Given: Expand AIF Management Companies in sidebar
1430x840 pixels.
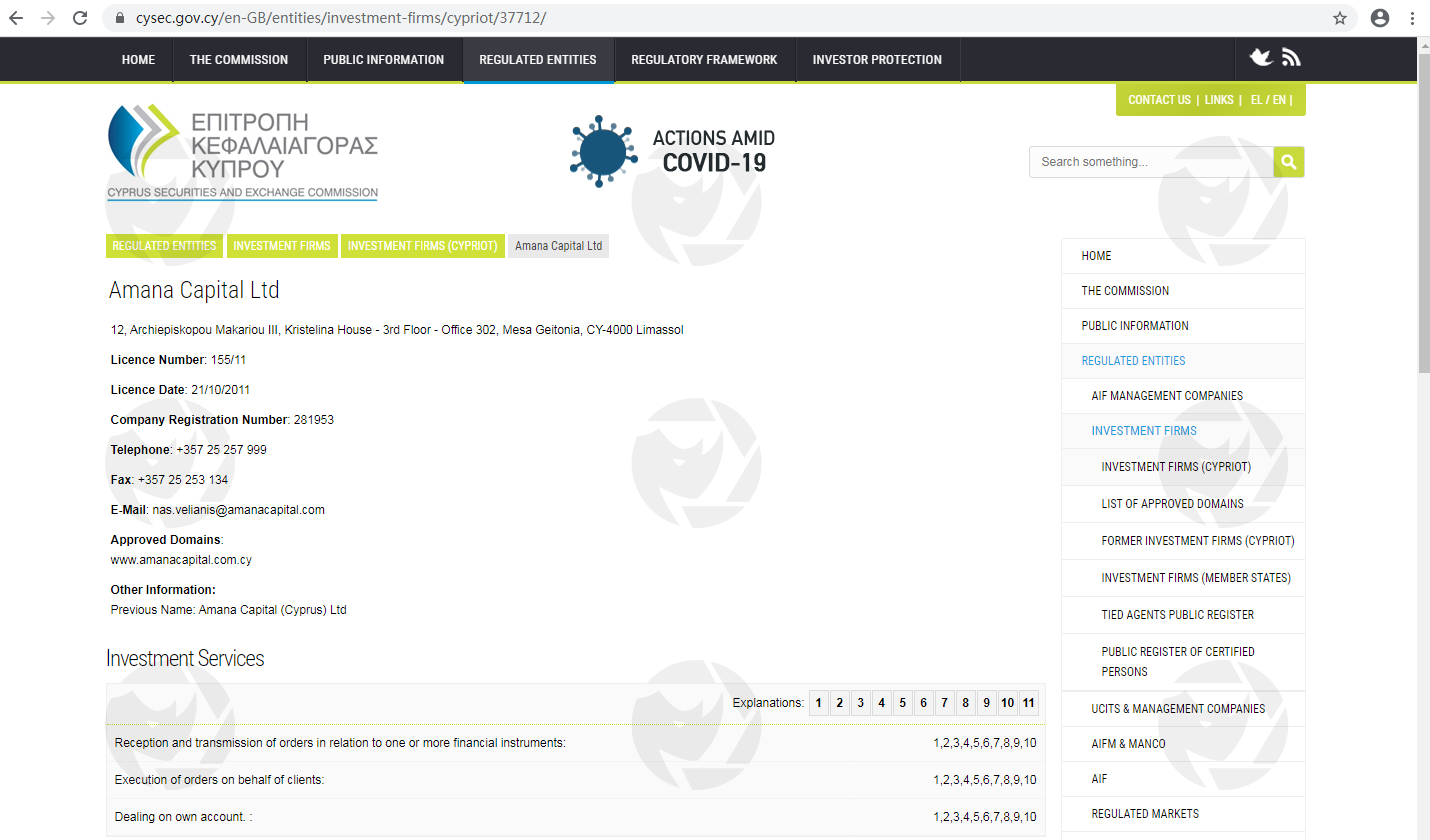Looking at the screenshot, I should [x=1167, y=396].
